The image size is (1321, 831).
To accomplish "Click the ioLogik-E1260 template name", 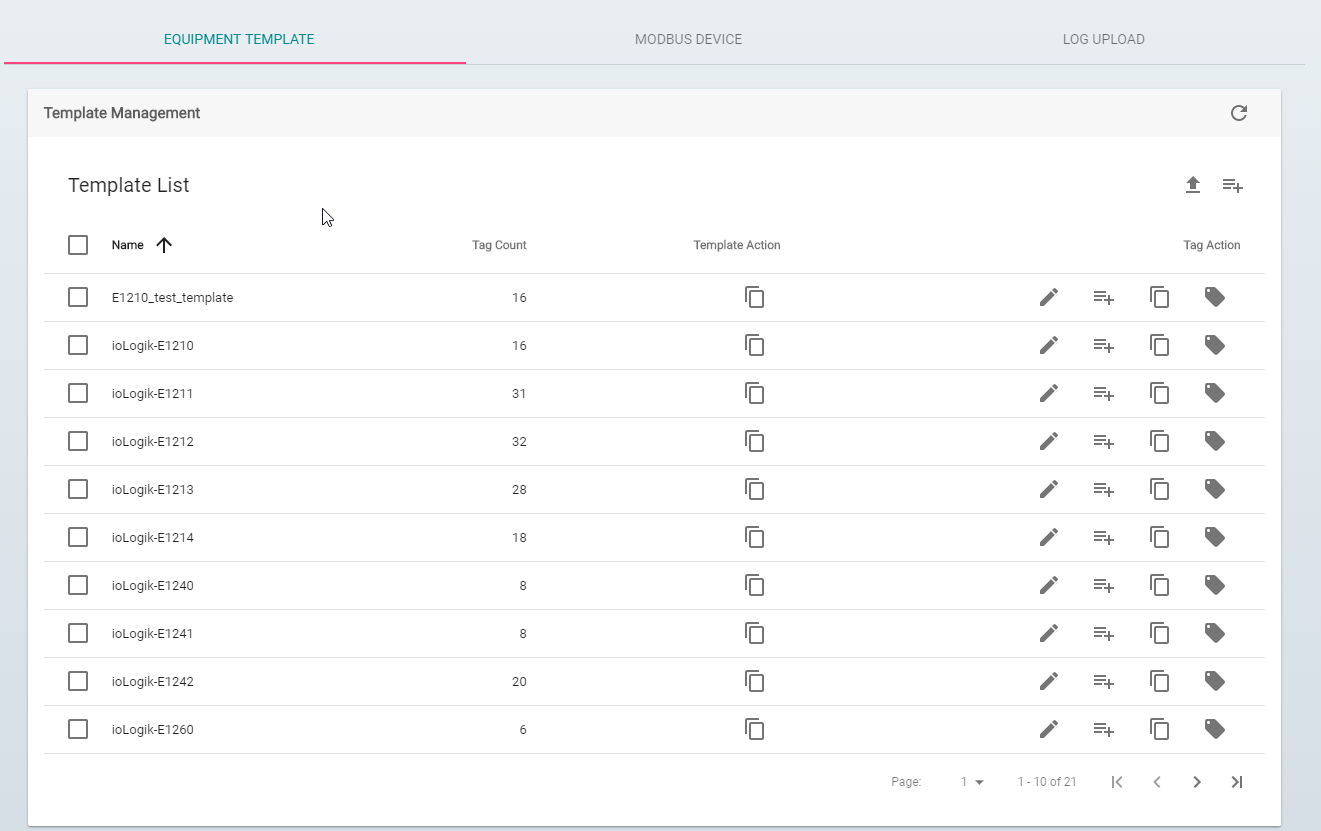I will point(153,729).
